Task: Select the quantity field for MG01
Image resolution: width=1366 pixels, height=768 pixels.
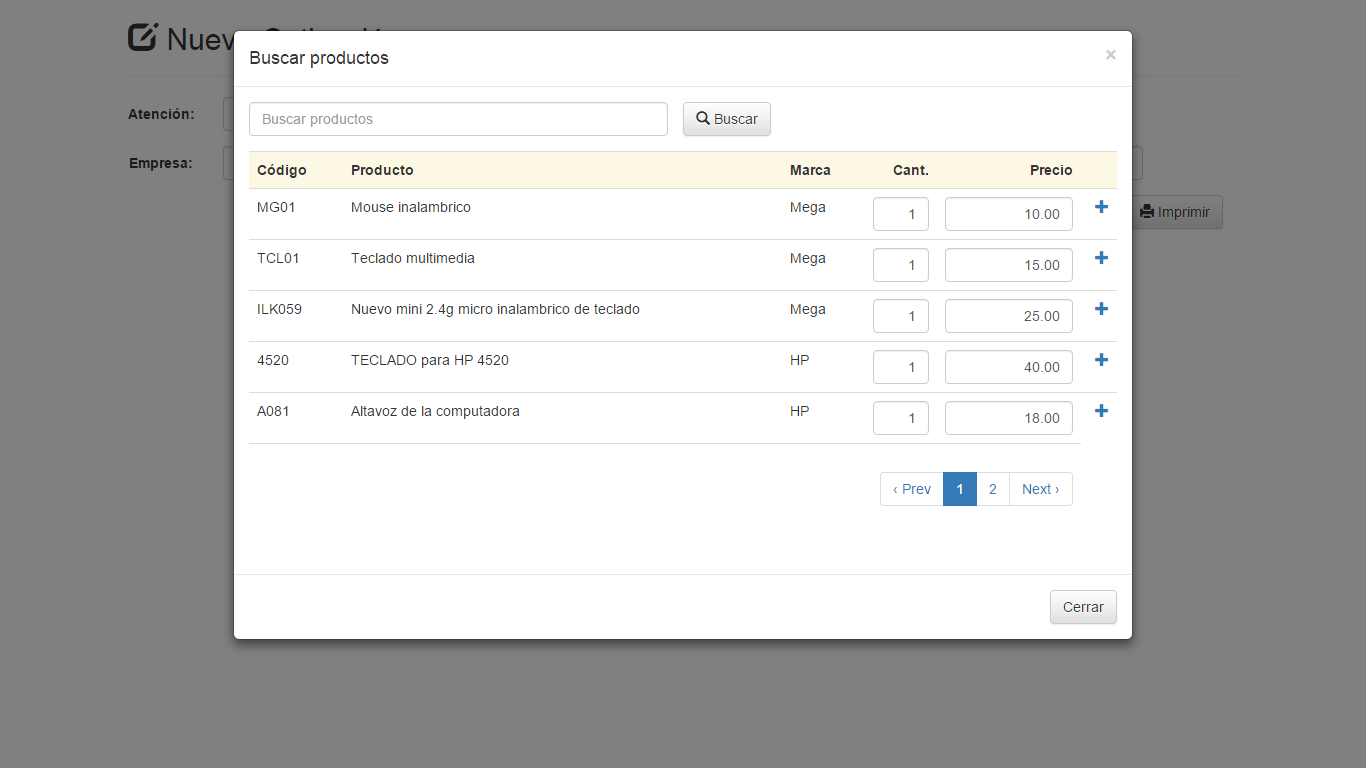Action: pos(900,213)
